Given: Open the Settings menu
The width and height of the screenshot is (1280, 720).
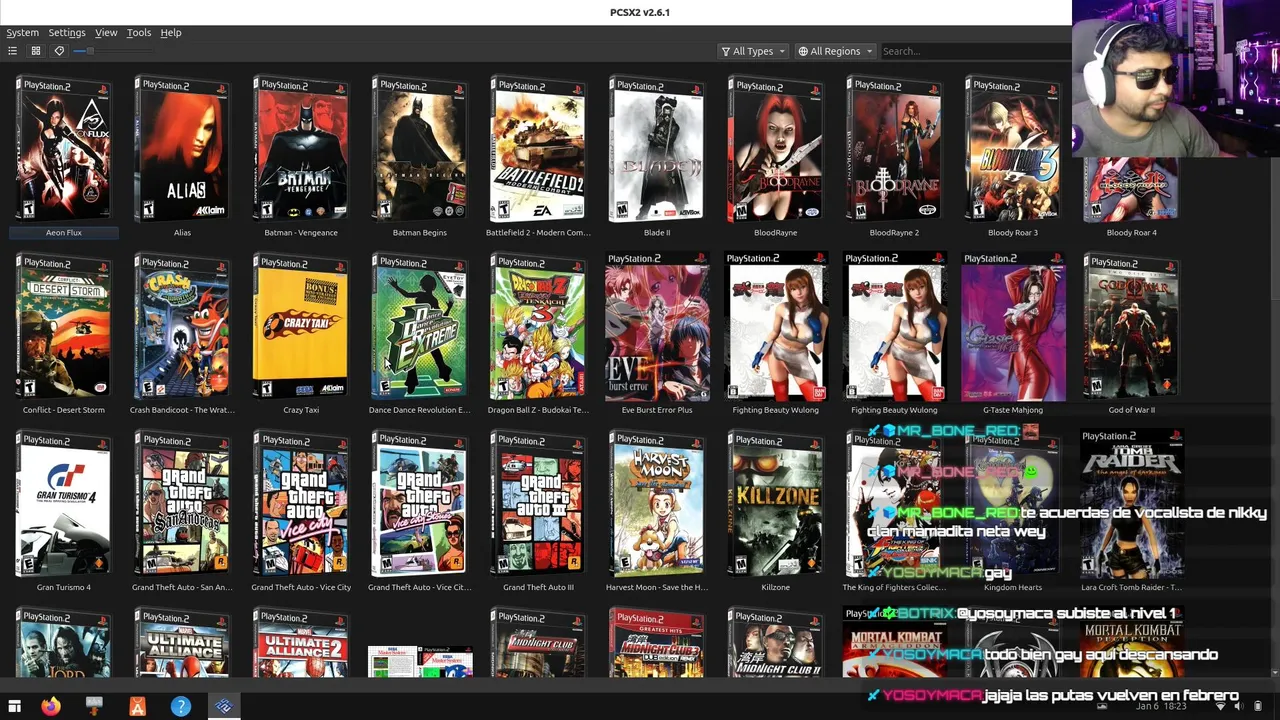Looking at the screenshot, I should coord(67,32).
